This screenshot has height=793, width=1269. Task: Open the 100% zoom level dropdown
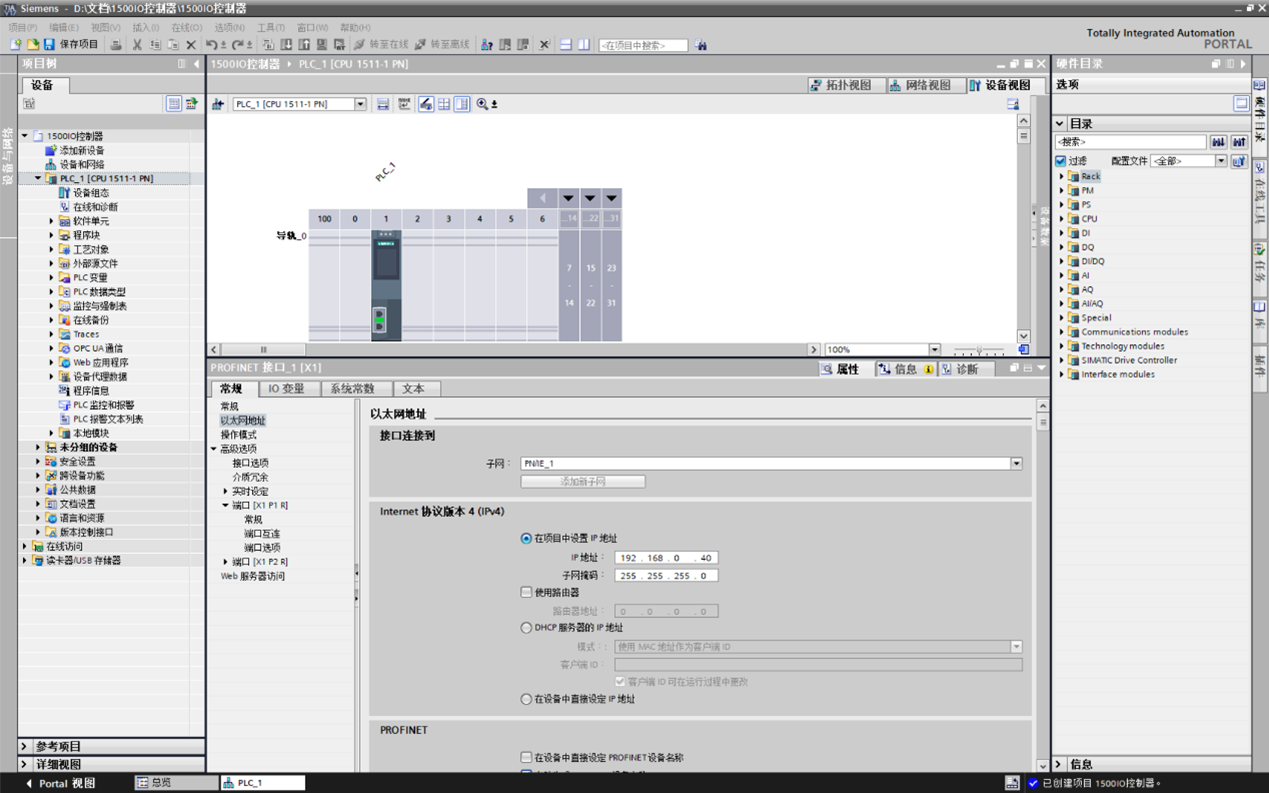(x=935, y=350)
